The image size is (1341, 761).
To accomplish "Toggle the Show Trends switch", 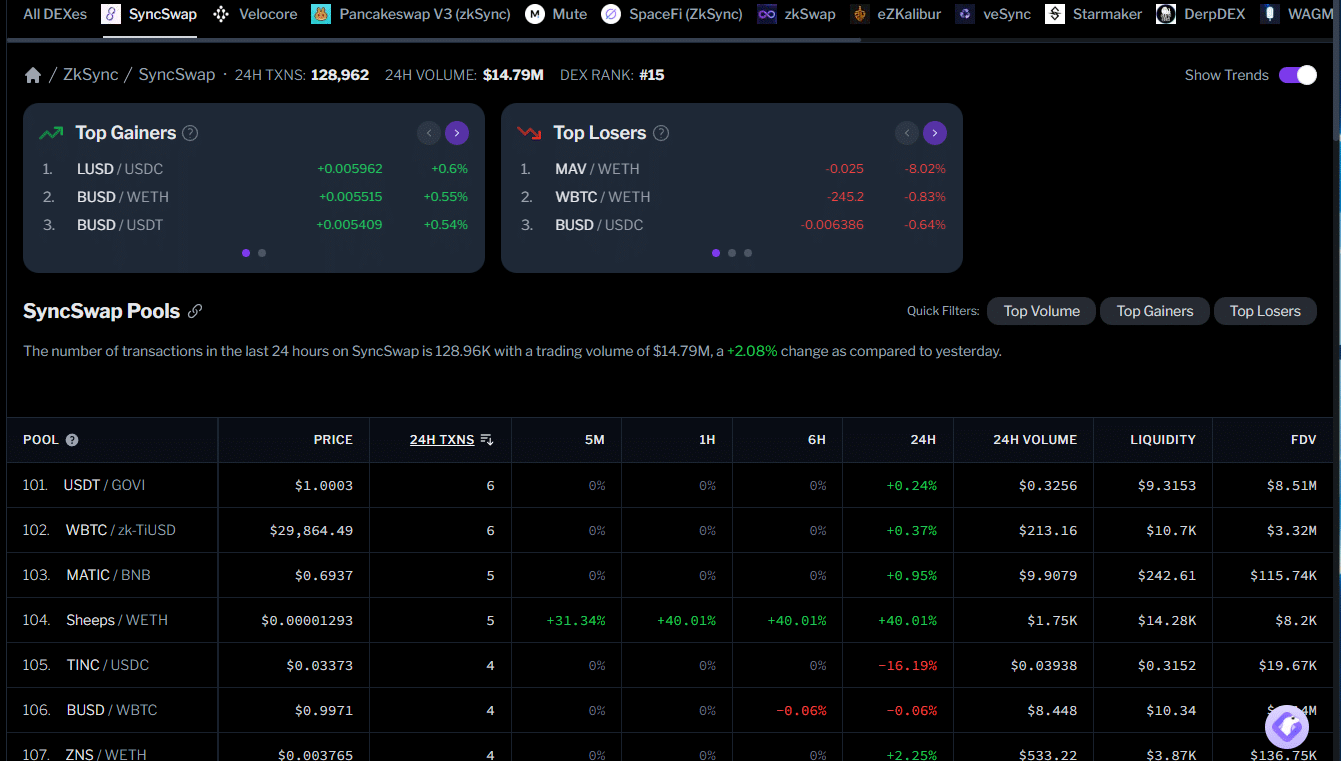I will click(x=1298, y=75).
